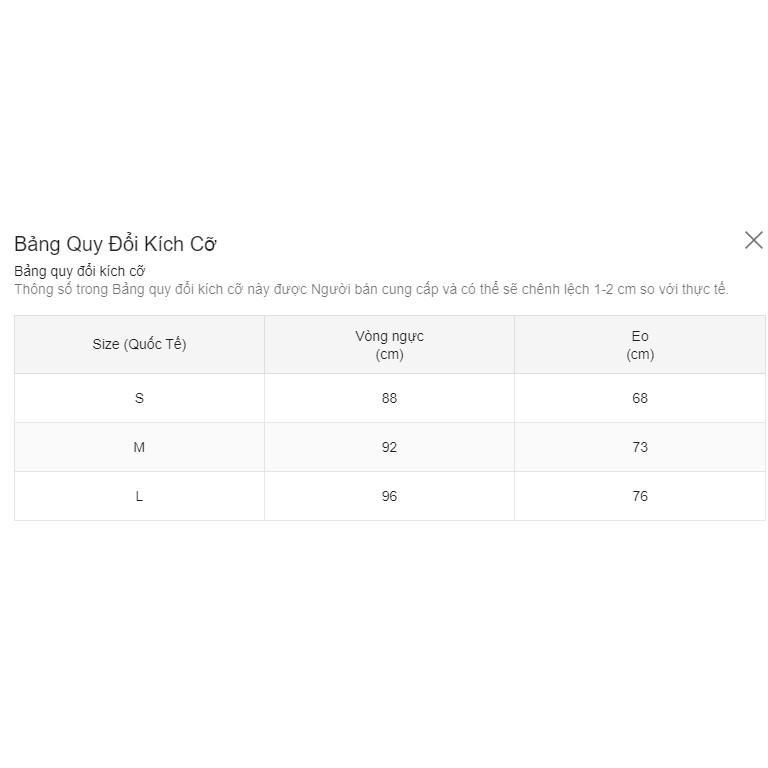Click the waist value 68
Image resolution: width=768 pixels, height=768 pixels.
point(640,398)
